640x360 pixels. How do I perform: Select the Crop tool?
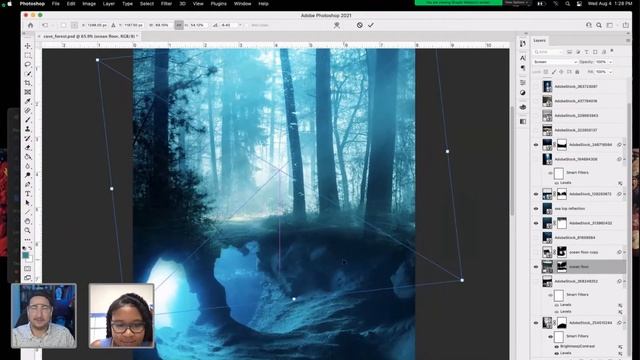click(28, 83)
